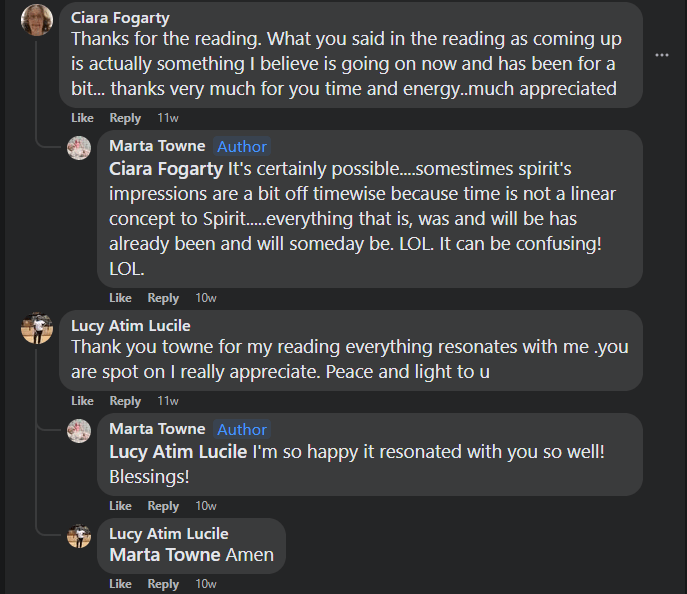The image size is (687, 594).
Task: Like the 'Amen' comment
Action: (x=120, y=584)
